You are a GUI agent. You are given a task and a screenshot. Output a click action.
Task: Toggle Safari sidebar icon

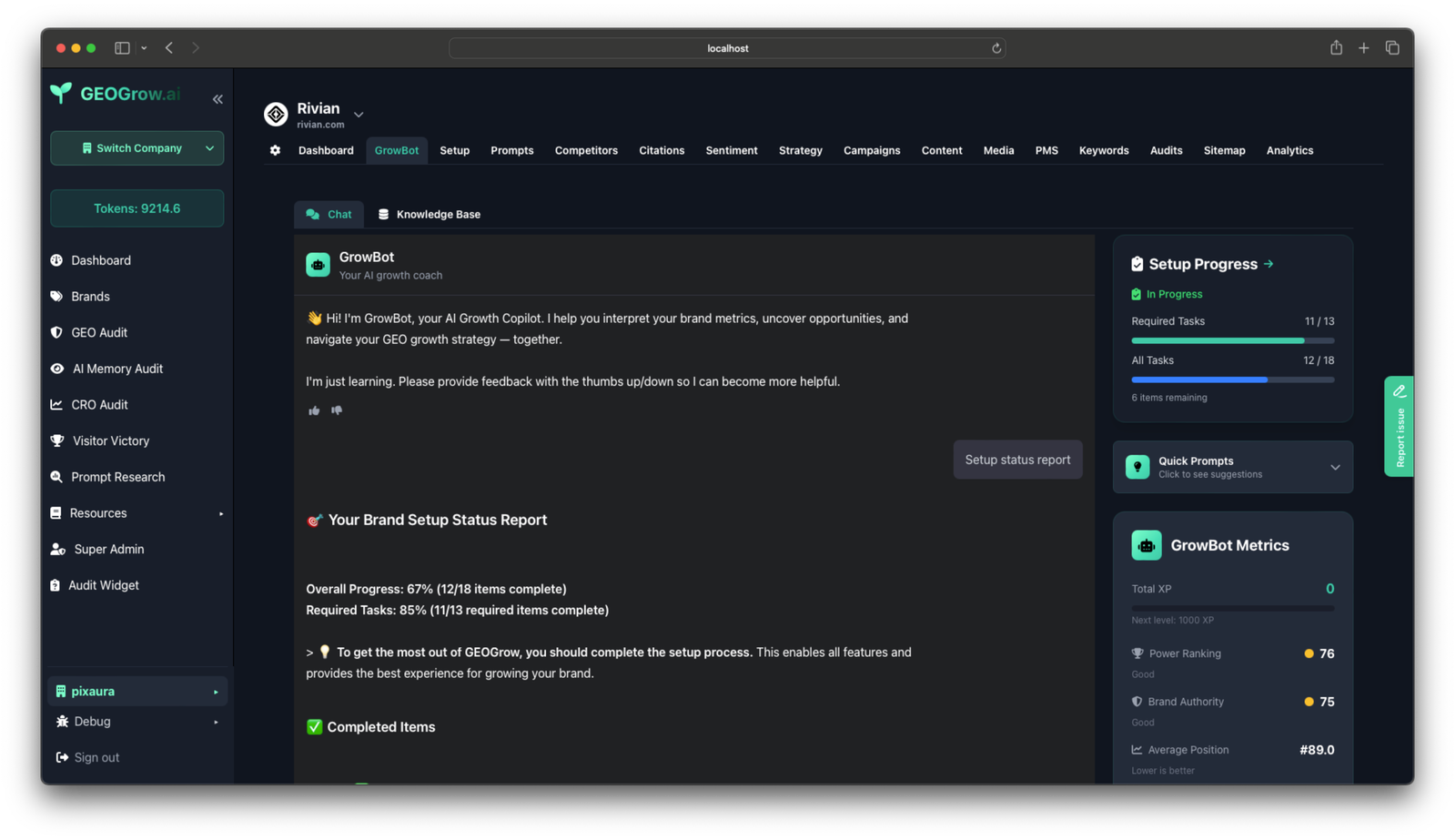pos(122,47)
